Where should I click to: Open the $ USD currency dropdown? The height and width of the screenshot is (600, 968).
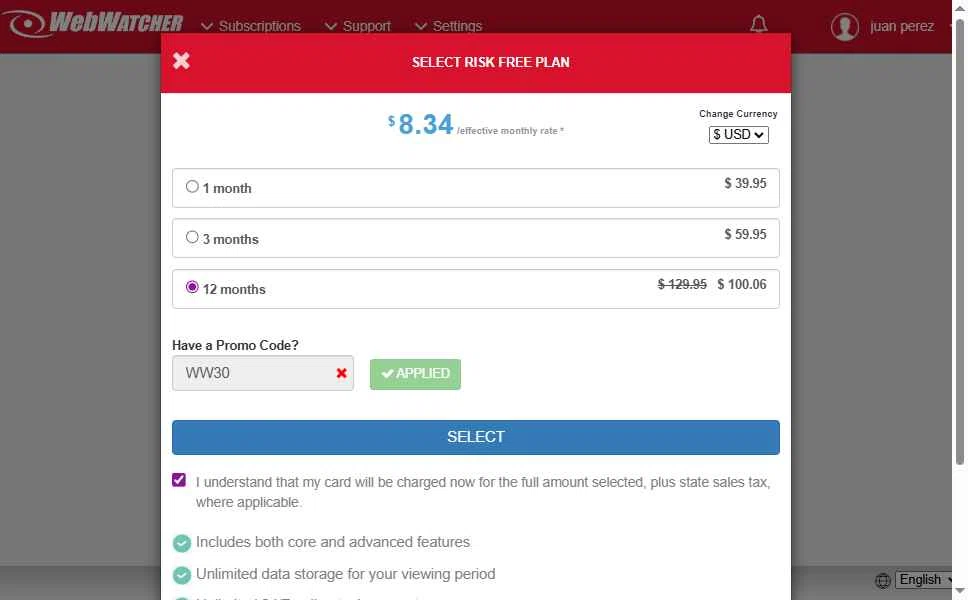pyautogui.click(x=738, y=135)
